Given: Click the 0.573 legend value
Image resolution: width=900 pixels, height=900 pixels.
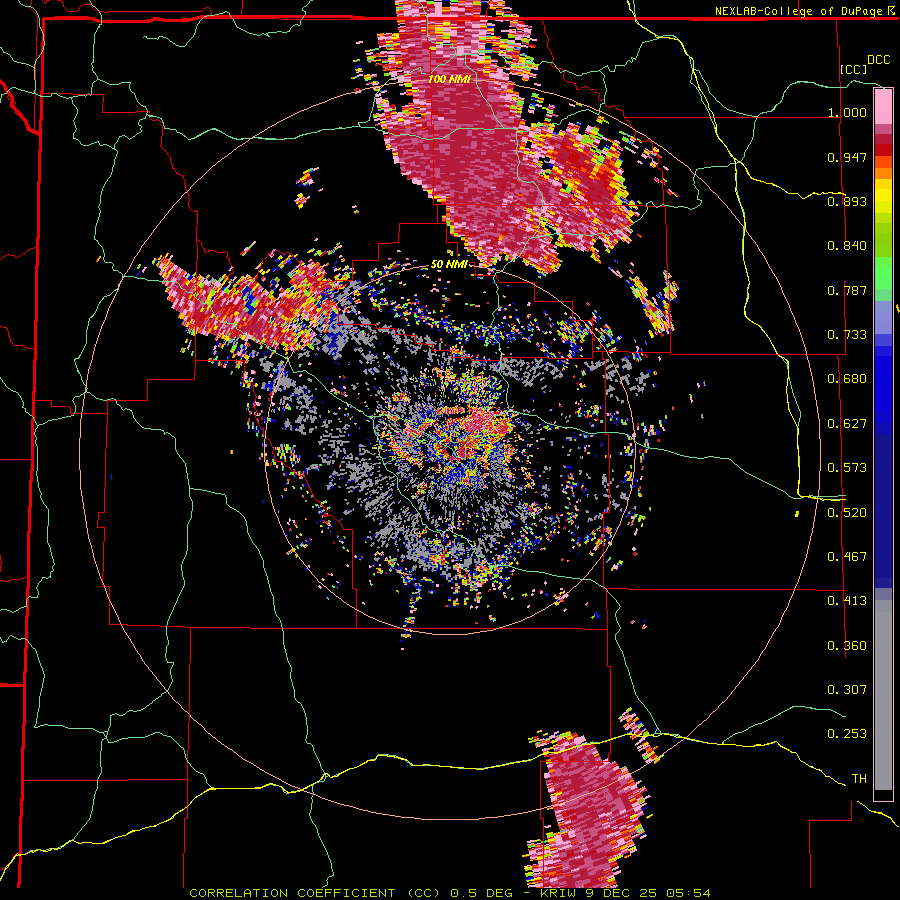Looking at the screenshot, I should click(x=847, y=468).
